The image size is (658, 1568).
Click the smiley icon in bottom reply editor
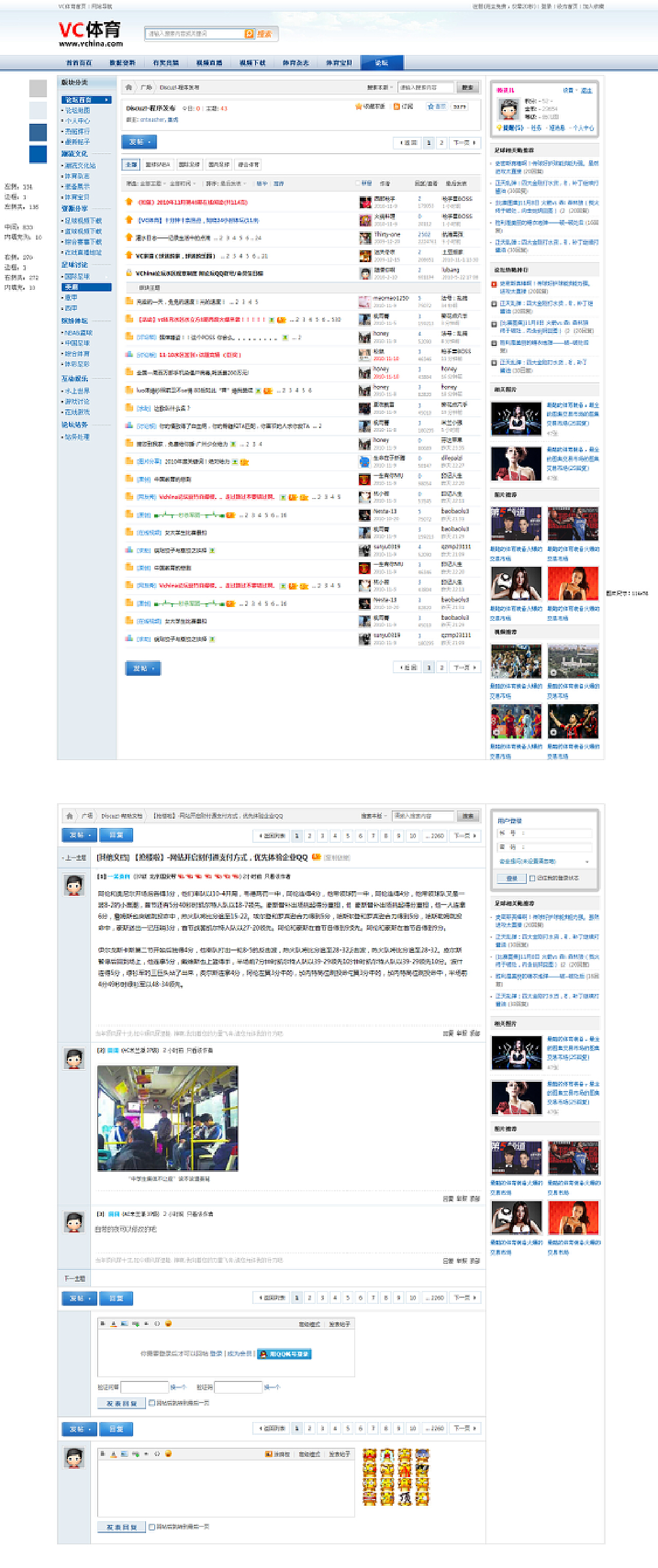click(169, 1453)
